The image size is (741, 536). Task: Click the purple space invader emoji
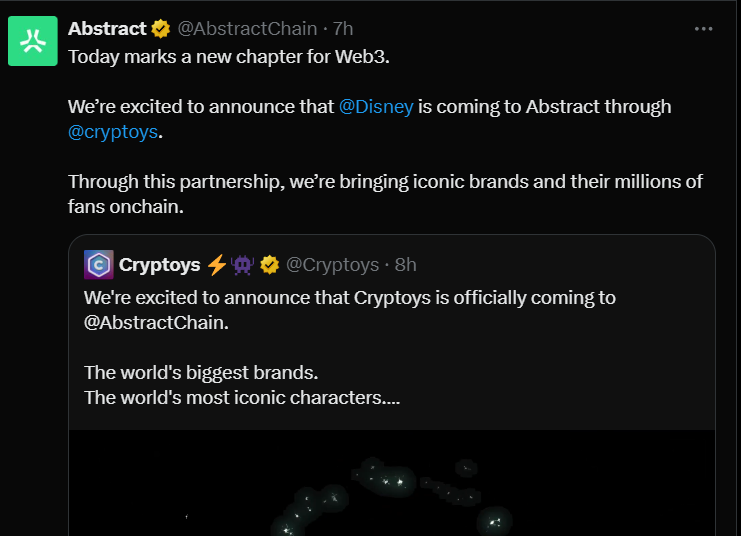pos(243,265)
